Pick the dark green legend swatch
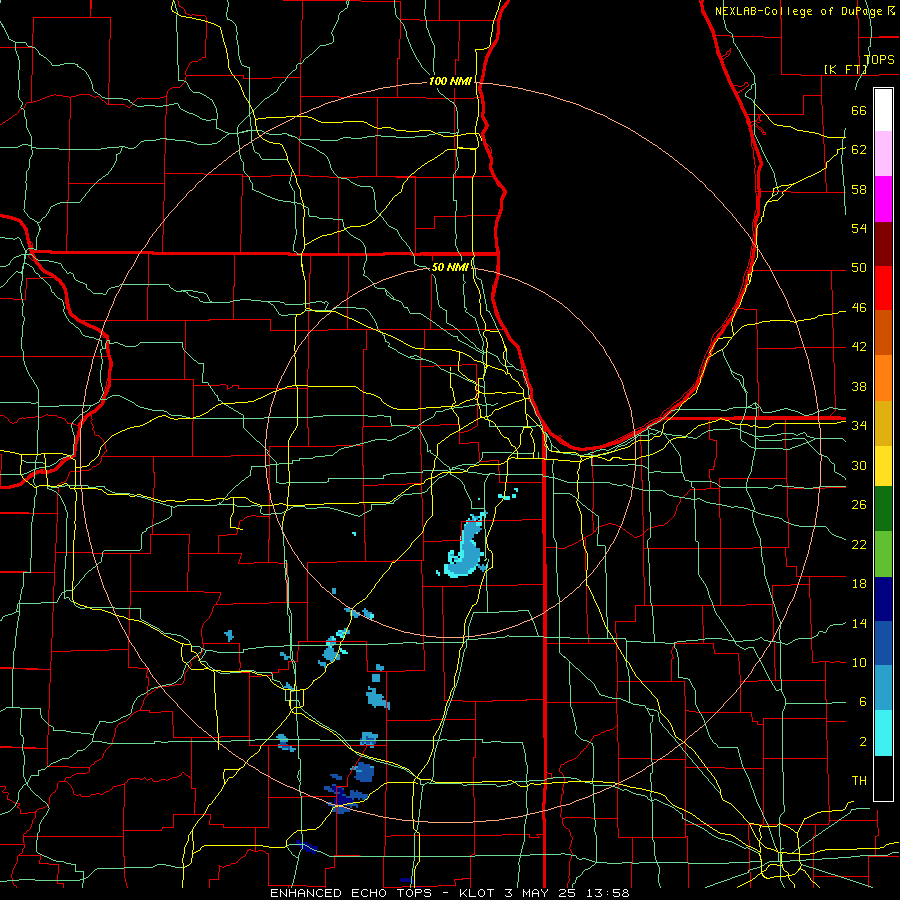900x900 pixels. pos(883,509)
